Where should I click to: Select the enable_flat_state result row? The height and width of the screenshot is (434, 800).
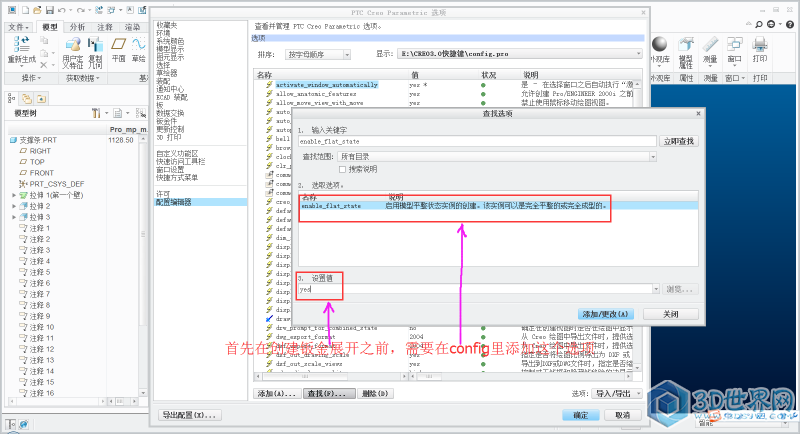click(x=498, y=206)
